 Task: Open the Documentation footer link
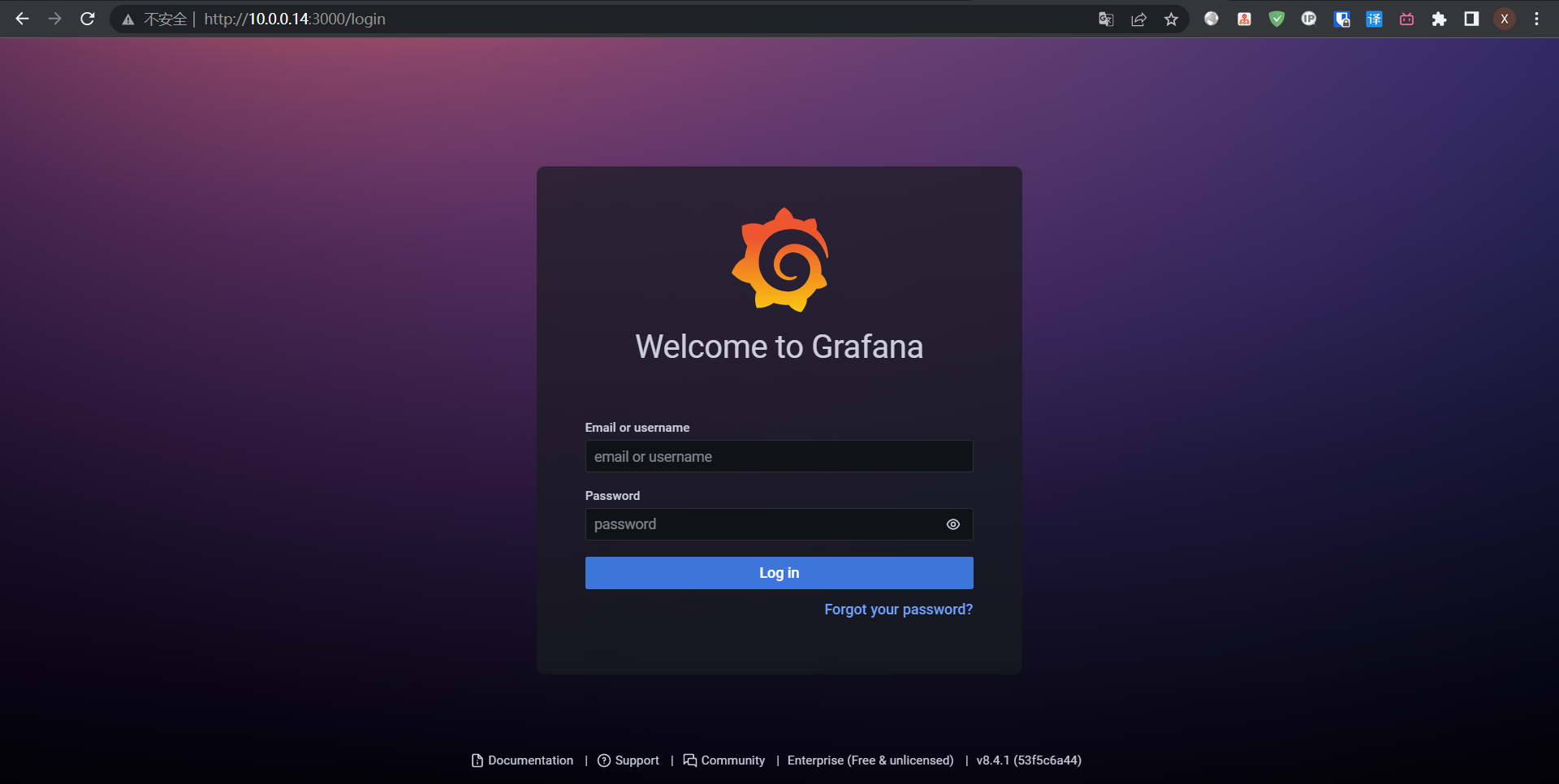[522, 760]
